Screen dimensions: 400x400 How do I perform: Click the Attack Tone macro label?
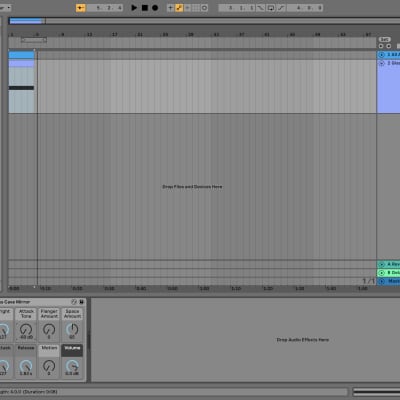click(26, 313)
